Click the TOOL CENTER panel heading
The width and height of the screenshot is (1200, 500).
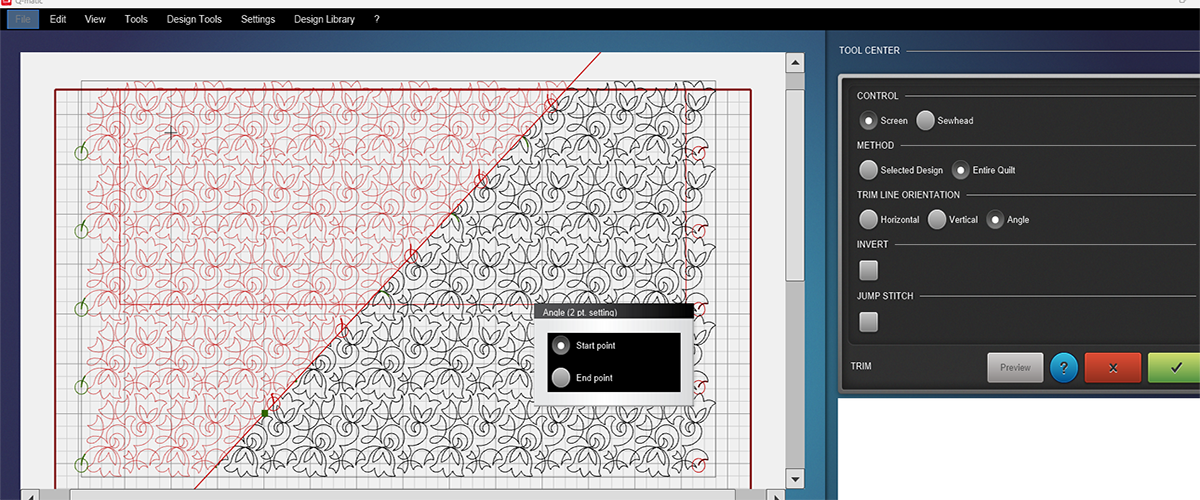[x=869, y=50]
